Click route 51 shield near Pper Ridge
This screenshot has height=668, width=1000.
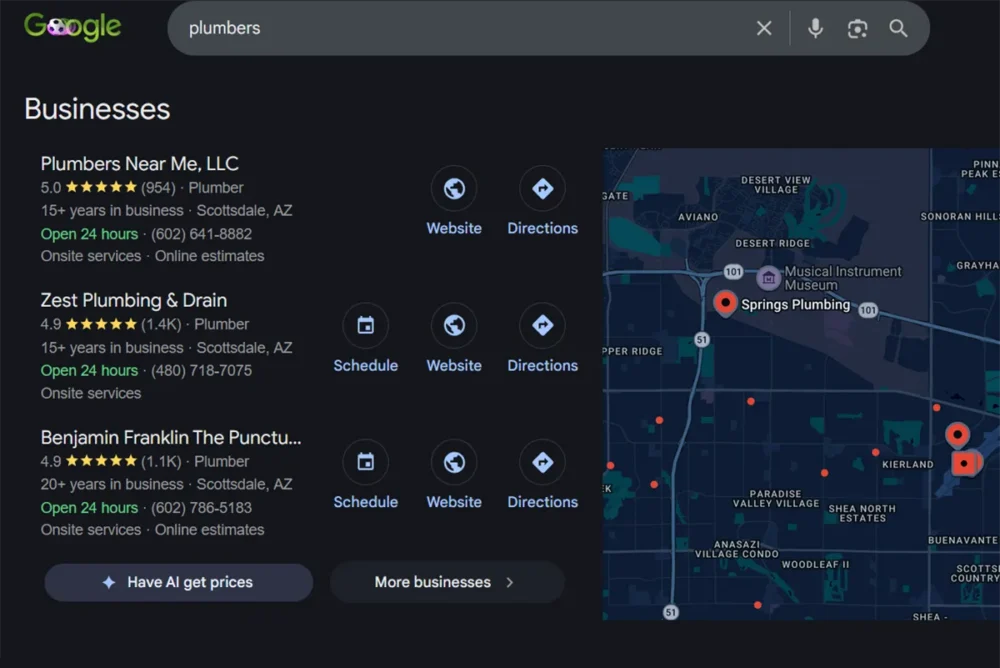[x=702, y=339]
